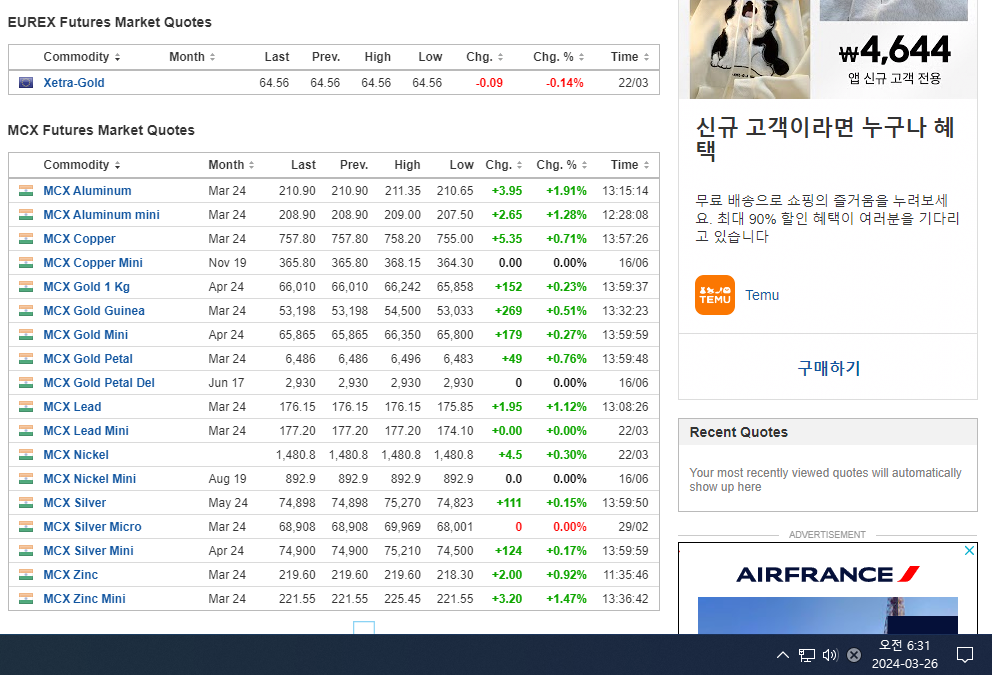Click the MCX Silver high value 75,270
The width and height of the screenshot is (992, 675).
[402, 503]
